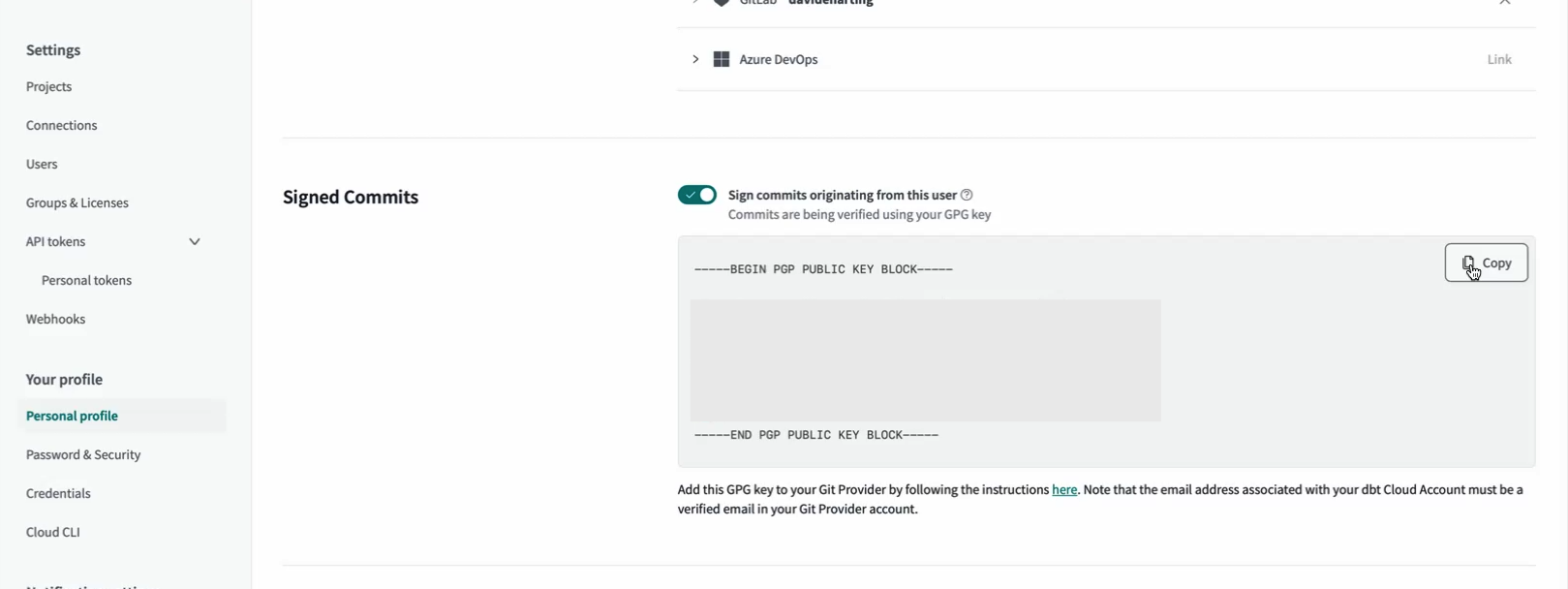1568x589 pixels.
Task: Collapse the API tokens section
Action: (195, 241)
